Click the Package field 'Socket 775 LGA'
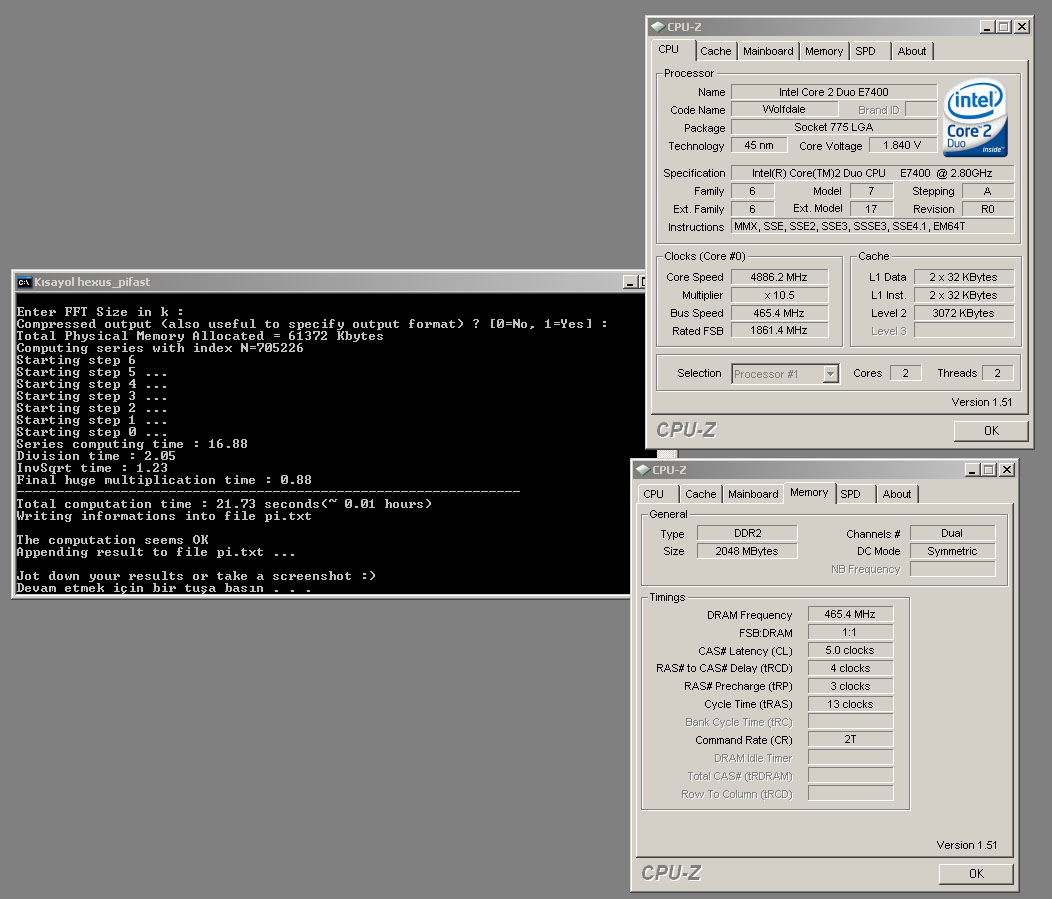 click(833, 127)
